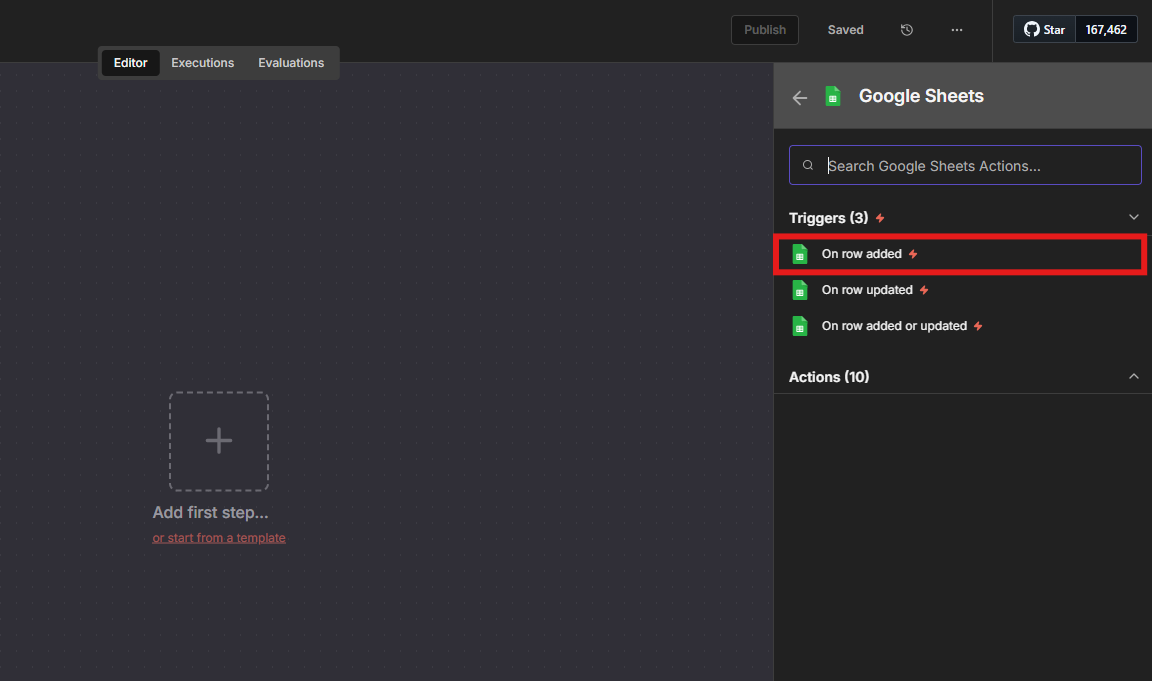Click the GitHub Star button
Viewport: 1152px width, 681px height.
coord(1045,30)
